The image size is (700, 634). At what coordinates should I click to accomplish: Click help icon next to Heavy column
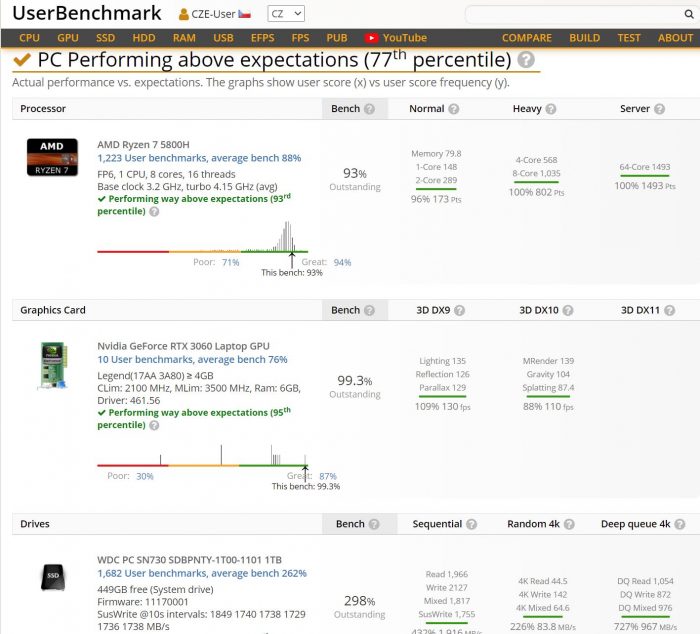tap(551, 109)
